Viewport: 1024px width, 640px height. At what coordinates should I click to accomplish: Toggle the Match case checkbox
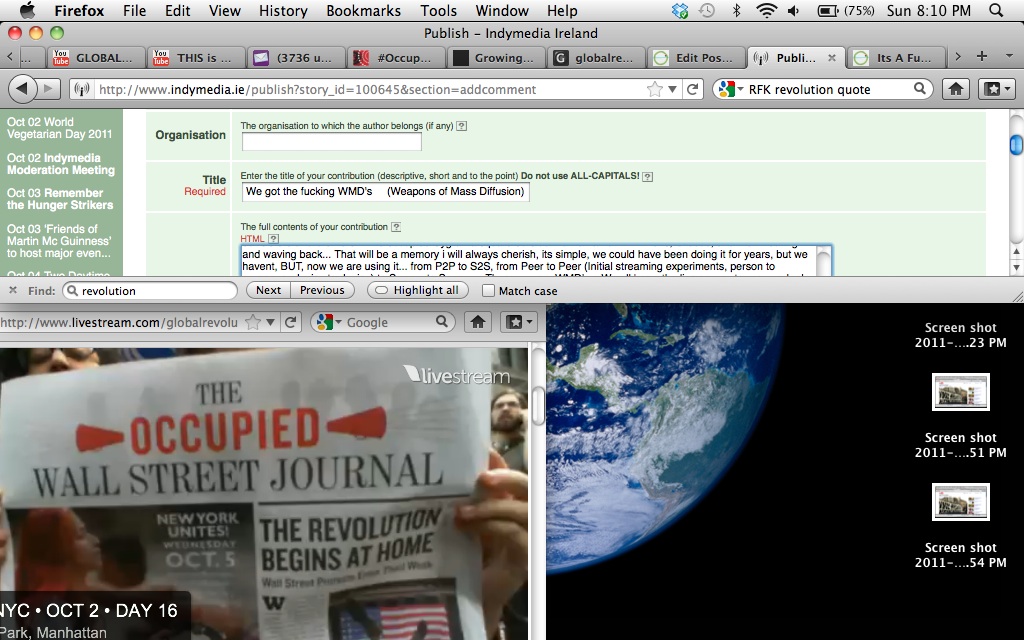(x=489, y=290)
